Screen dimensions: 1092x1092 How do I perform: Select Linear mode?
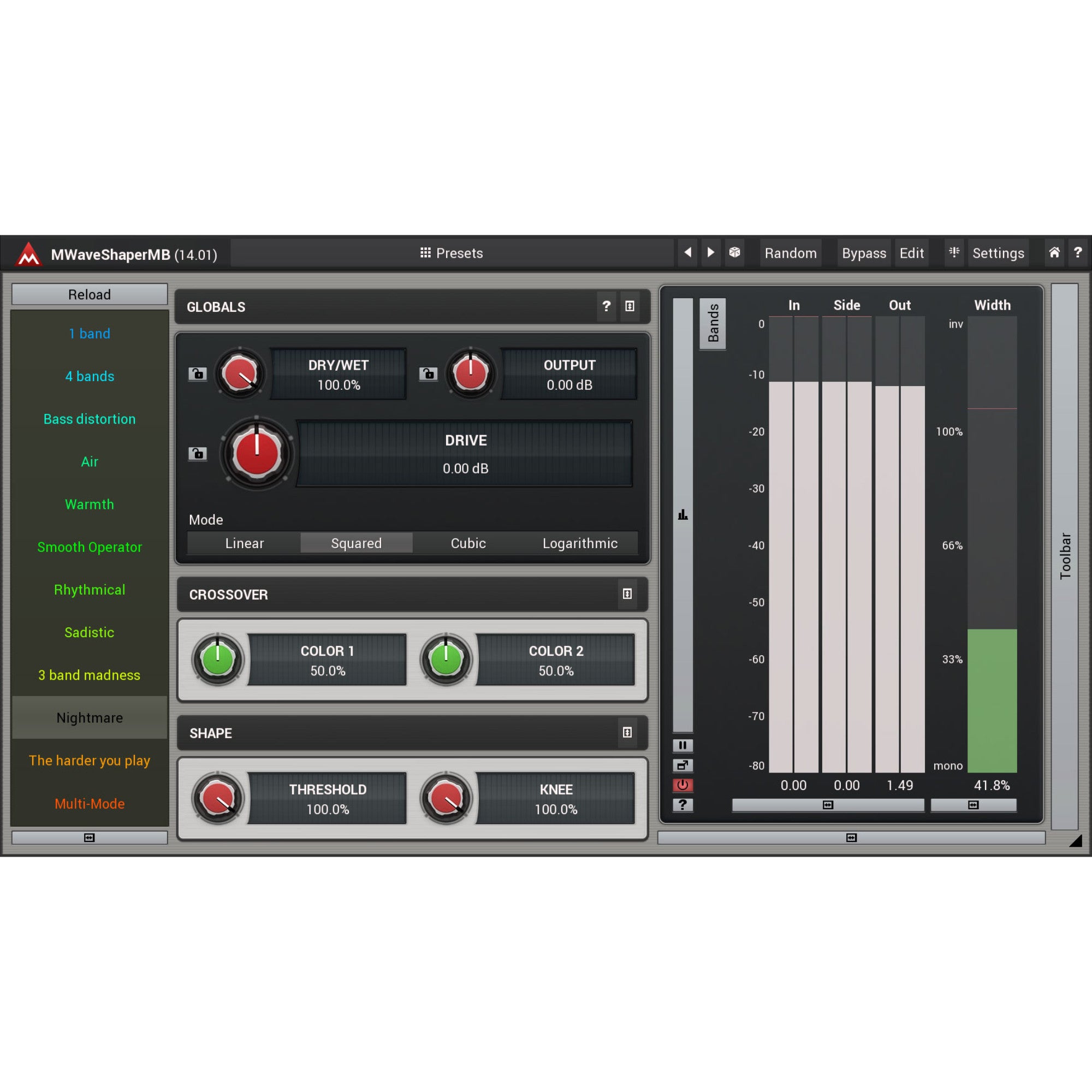point(244,543)
